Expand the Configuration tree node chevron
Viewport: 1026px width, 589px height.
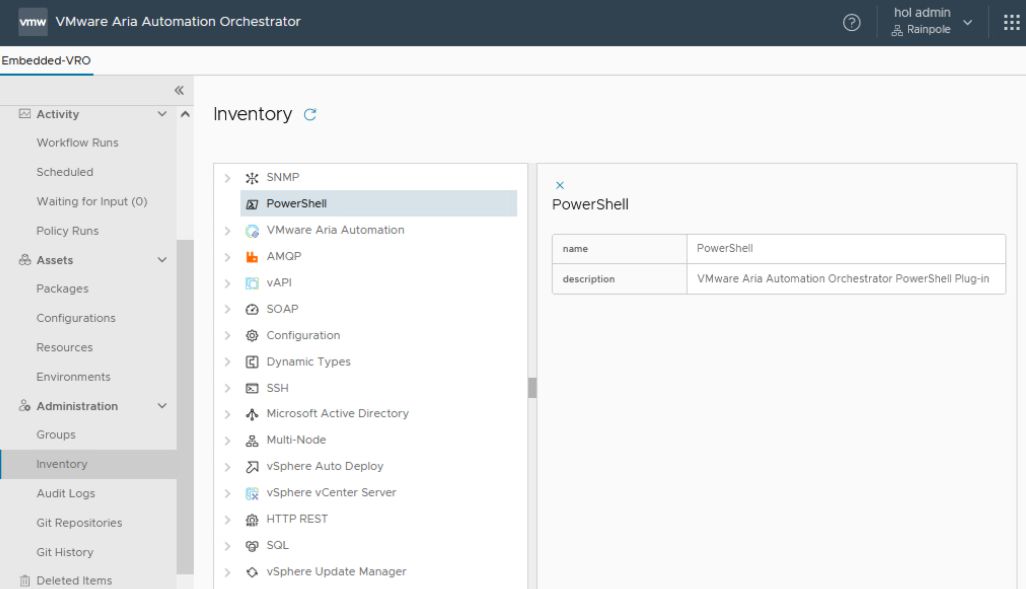(227, 336)
